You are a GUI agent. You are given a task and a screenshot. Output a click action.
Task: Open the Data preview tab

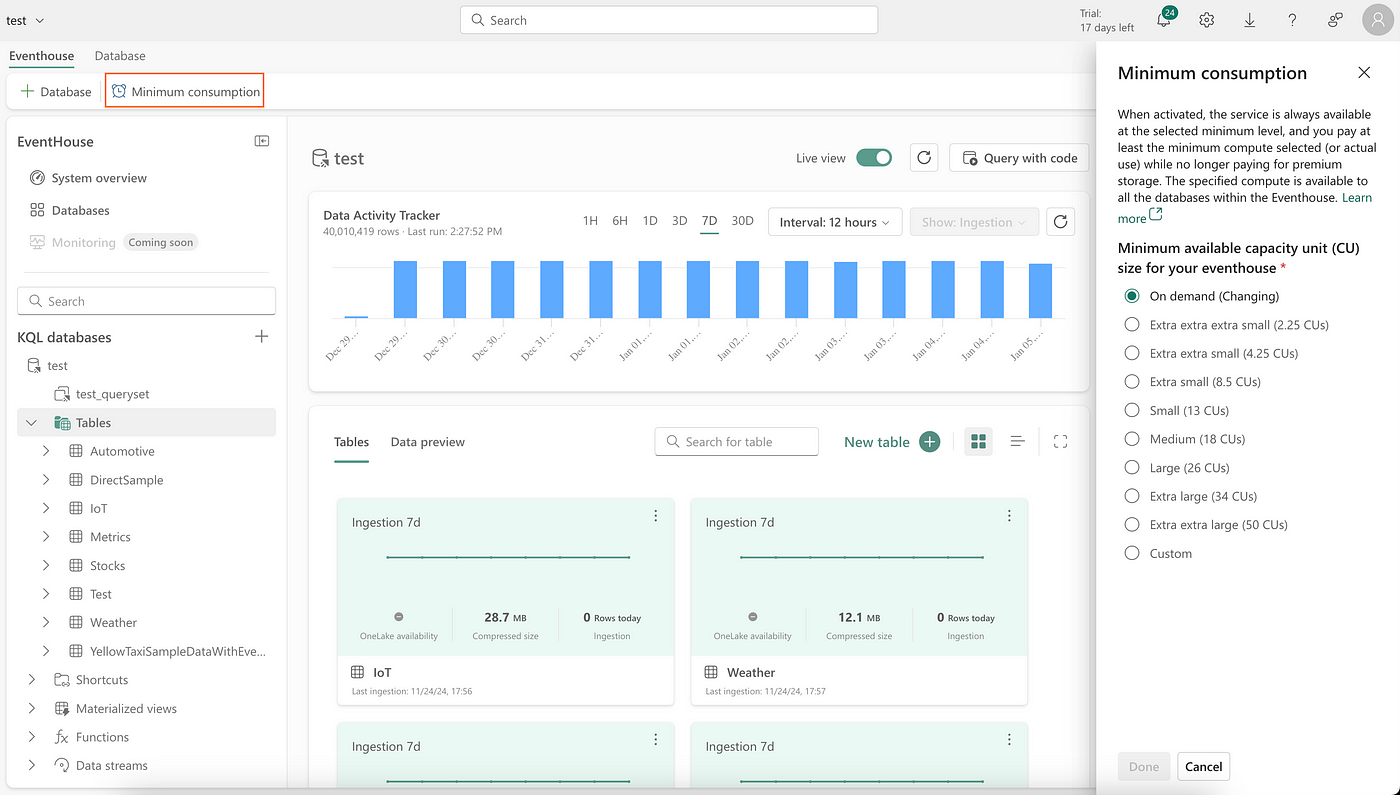427,442
